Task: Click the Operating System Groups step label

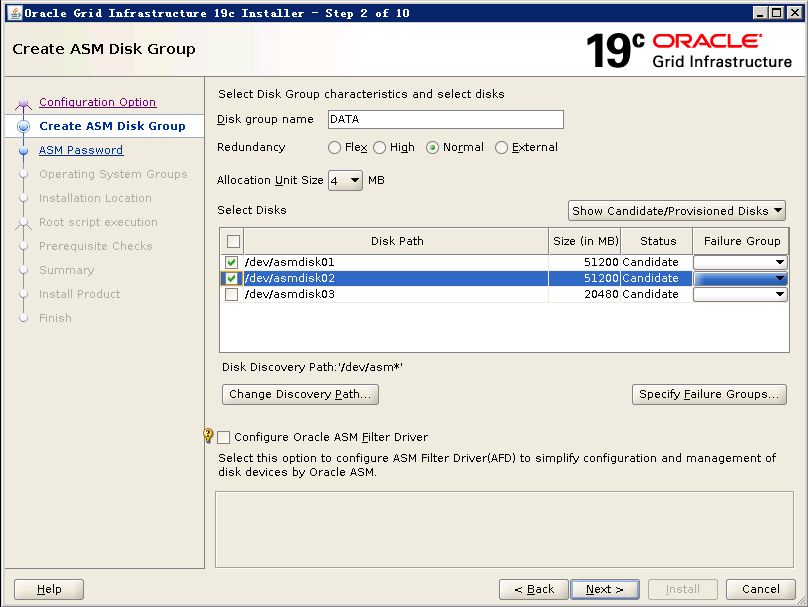Action: 113,174
